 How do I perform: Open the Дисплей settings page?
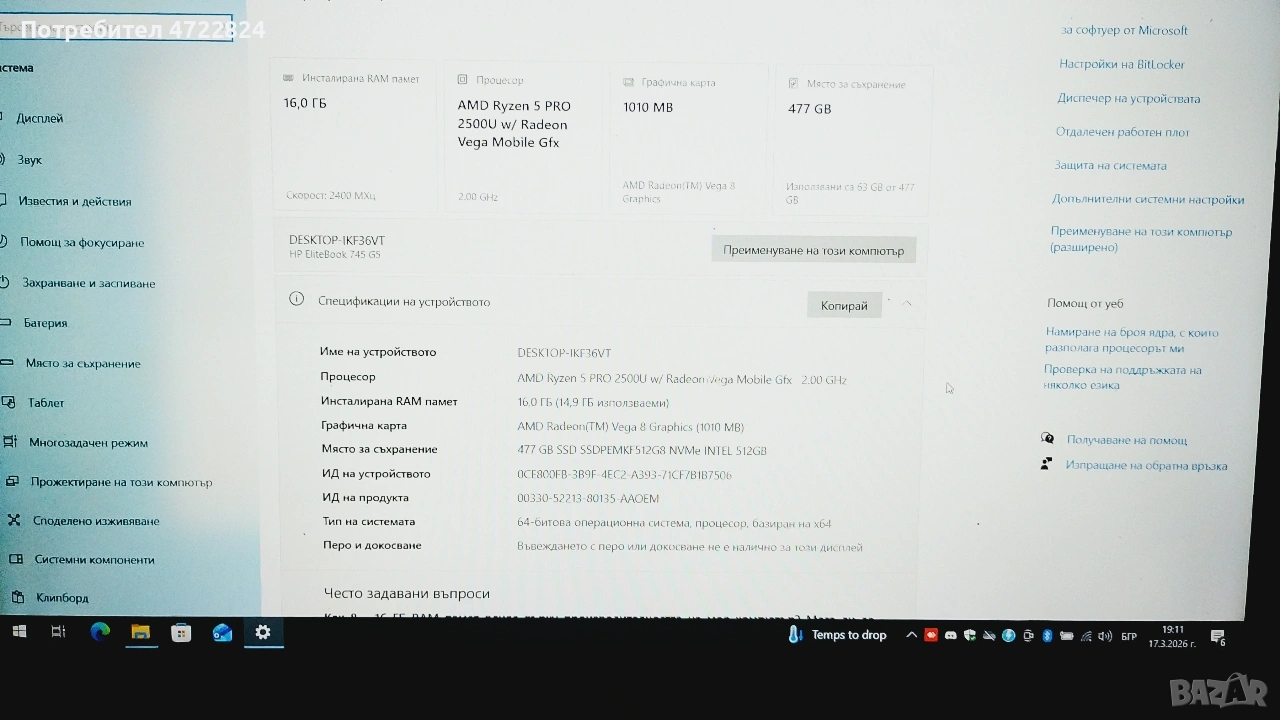(x=40, y=118)
